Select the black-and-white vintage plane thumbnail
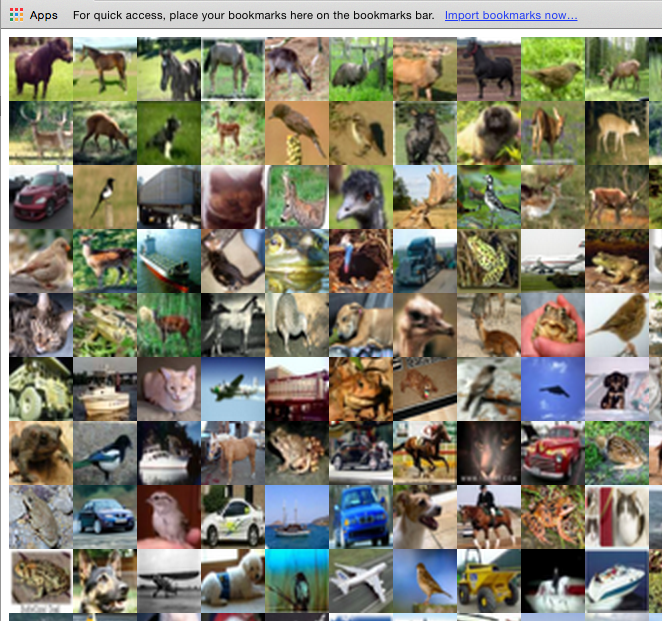The image size is (662, 621). (169, 581)
